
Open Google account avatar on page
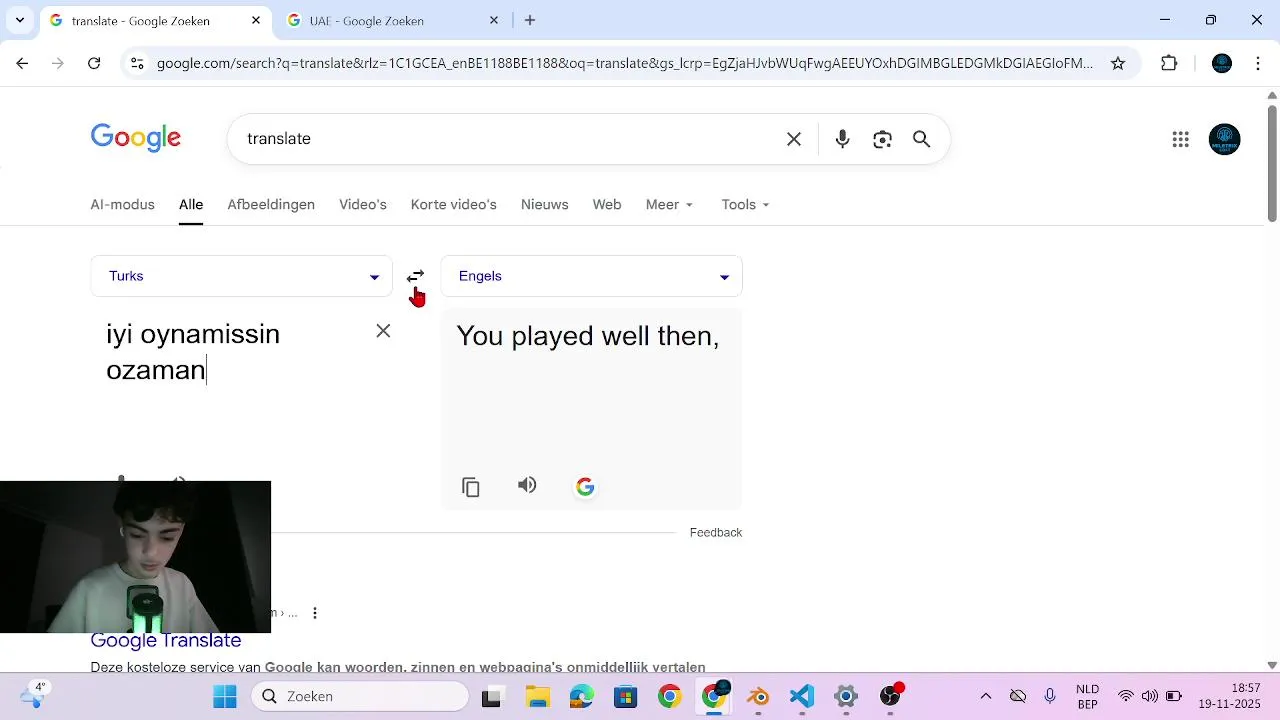coord(1224,139)
